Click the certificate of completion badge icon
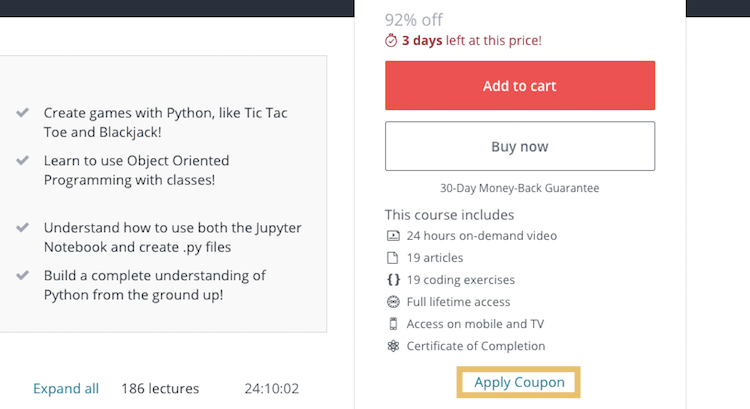This screenshot has height=409, width=750. tap(393, 346)
